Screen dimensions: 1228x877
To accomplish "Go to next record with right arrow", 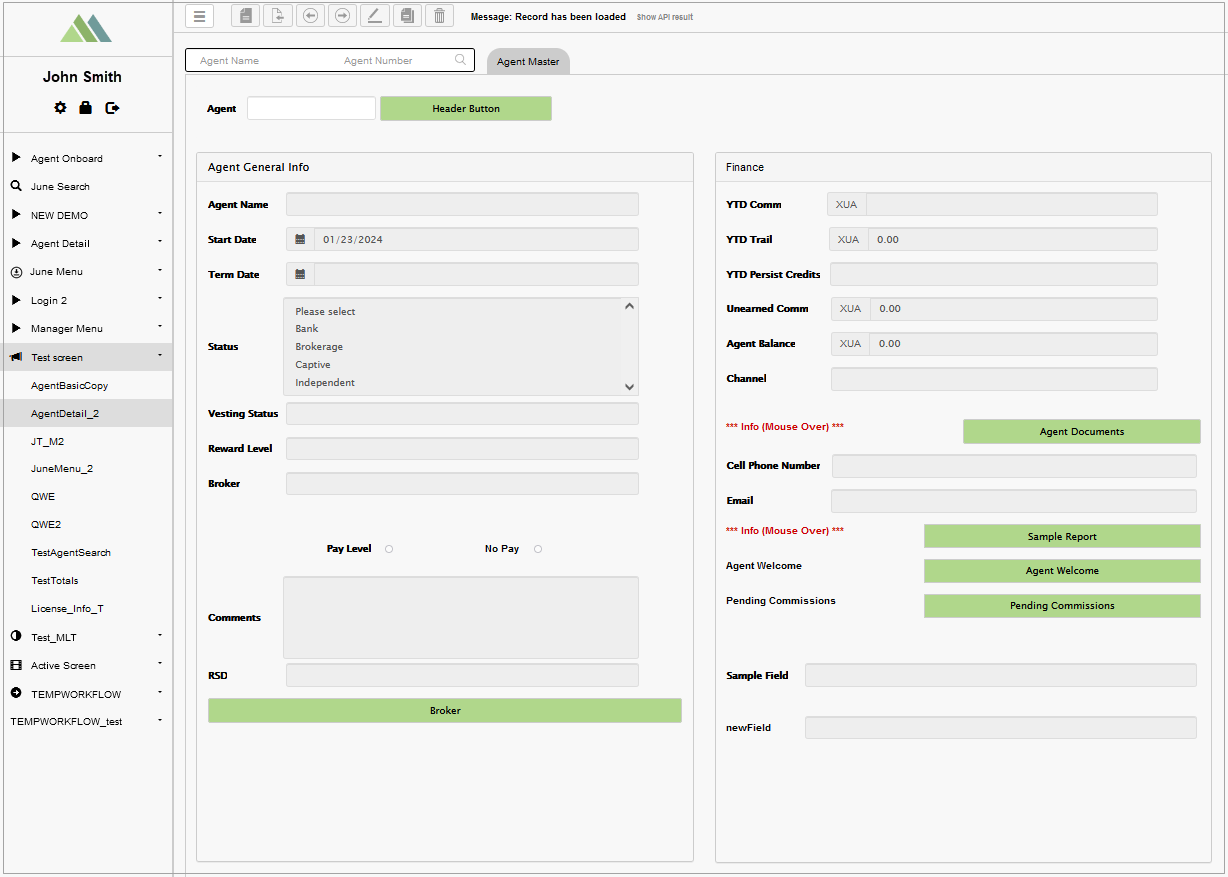I will pyautogui.click(x=342, y=16).
